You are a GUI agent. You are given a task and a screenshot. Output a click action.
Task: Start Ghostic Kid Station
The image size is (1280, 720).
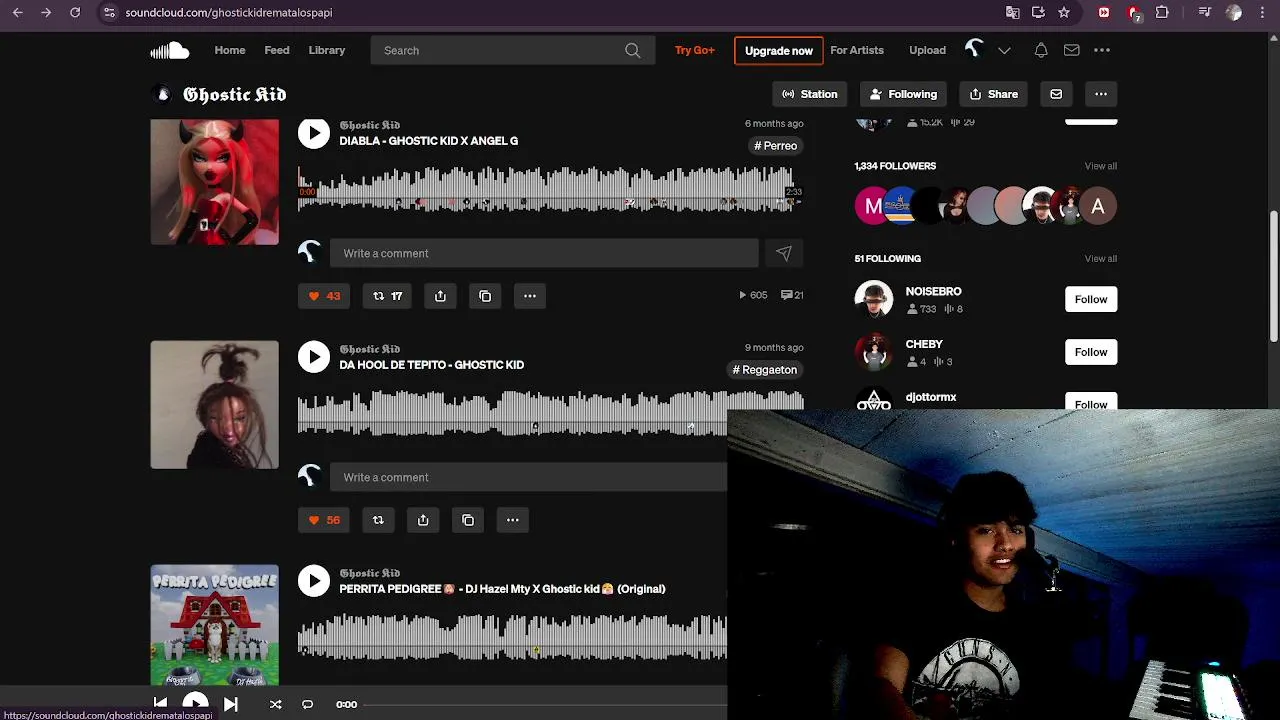click(810, 94)
